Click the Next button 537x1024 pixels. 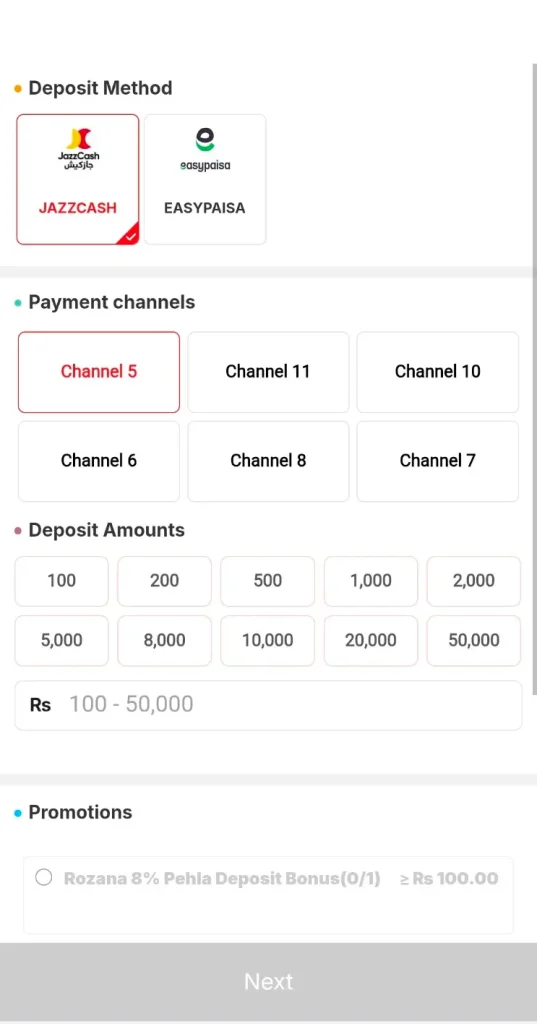(268, 982)
